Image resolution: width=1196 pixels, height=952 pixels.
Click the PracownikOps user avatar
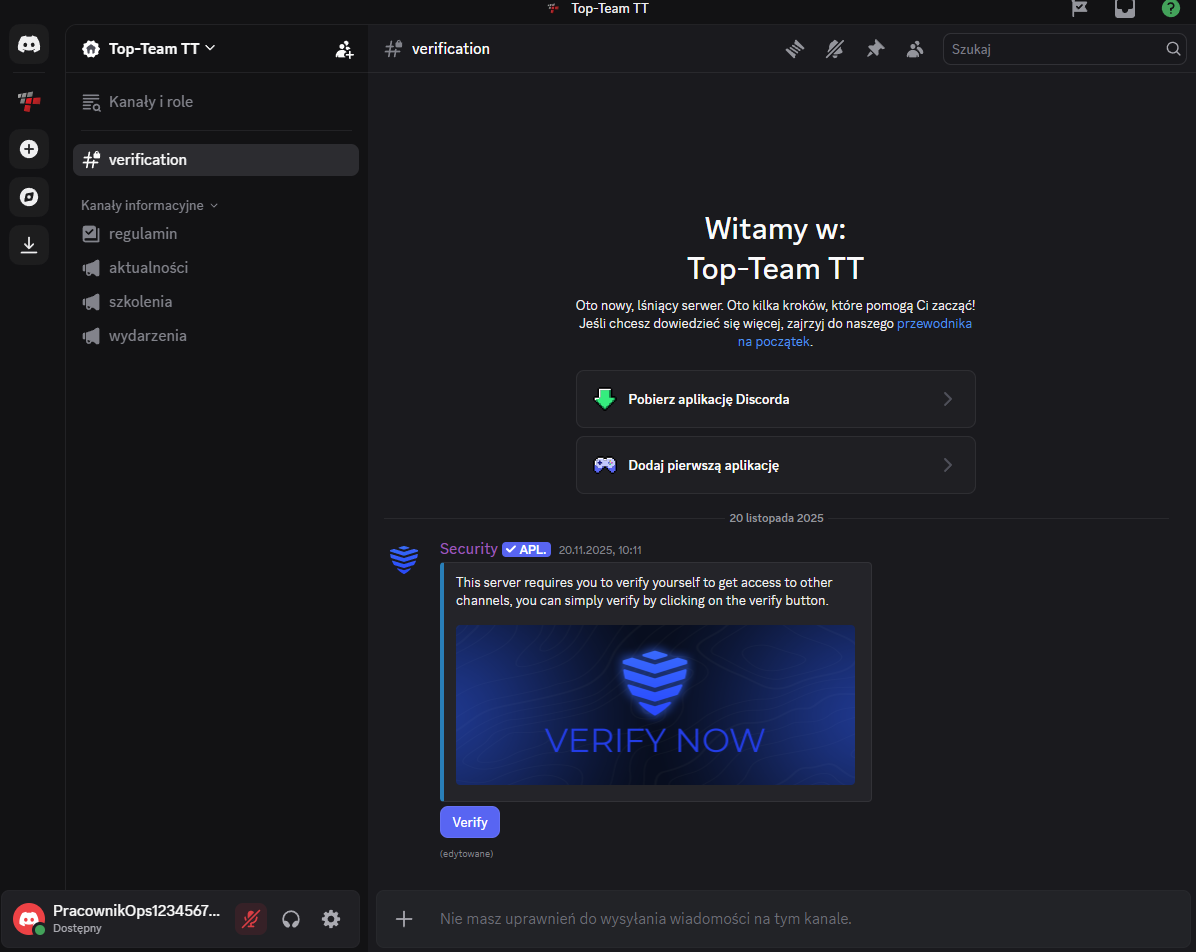[29, 918]
